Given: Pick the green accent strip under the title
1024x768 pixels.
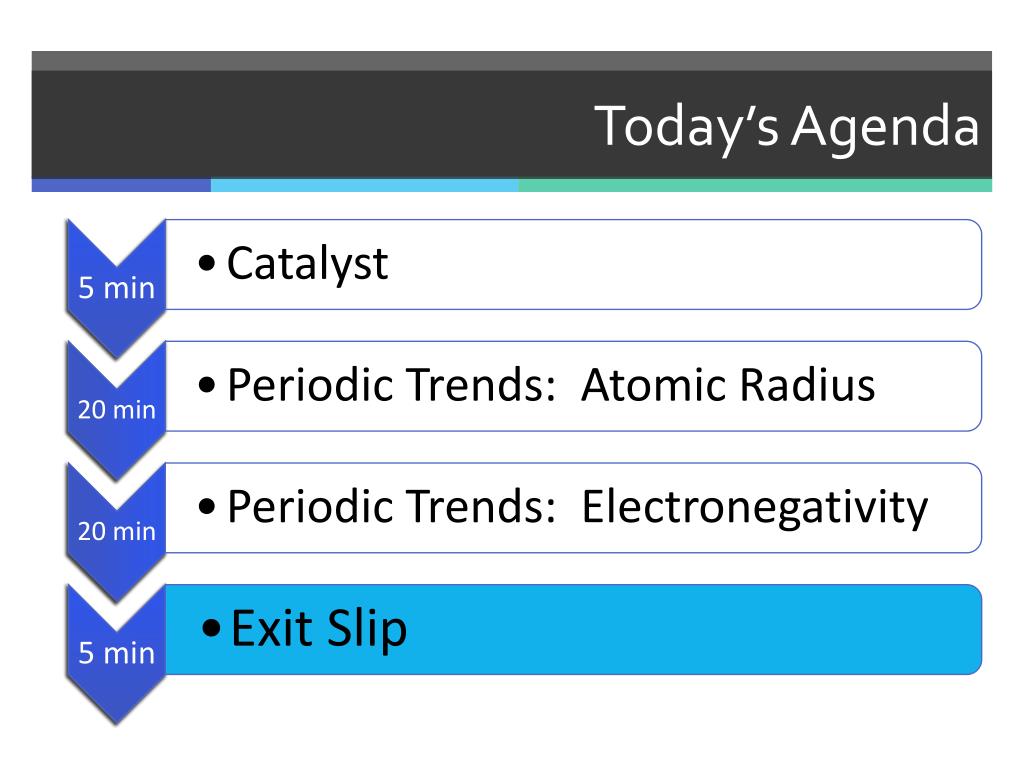Looking at the screenshot, I should pyautogui.click(x=755, y=185).
